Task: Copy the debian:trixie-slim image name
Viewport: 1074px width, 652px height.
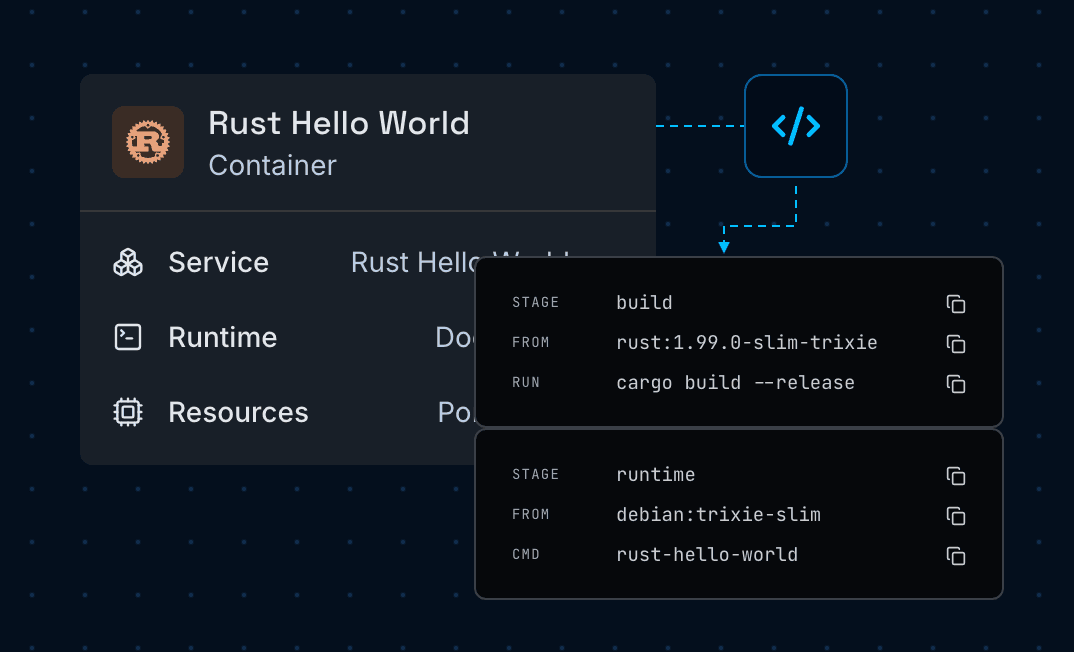Action: [x=956, y=515]
